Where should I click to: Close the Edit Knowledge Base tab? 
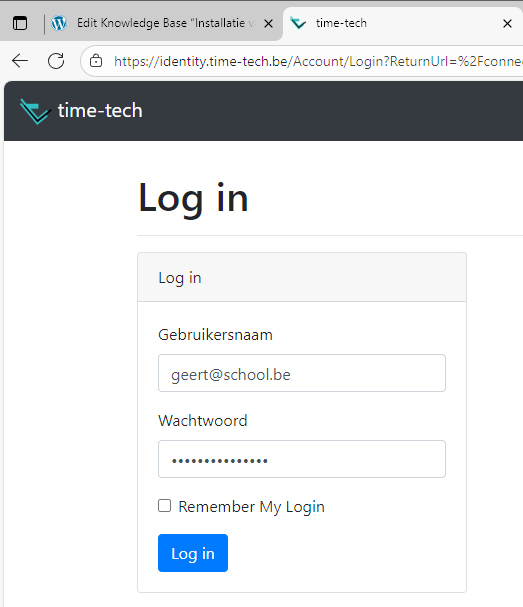(x=268, y=24)
